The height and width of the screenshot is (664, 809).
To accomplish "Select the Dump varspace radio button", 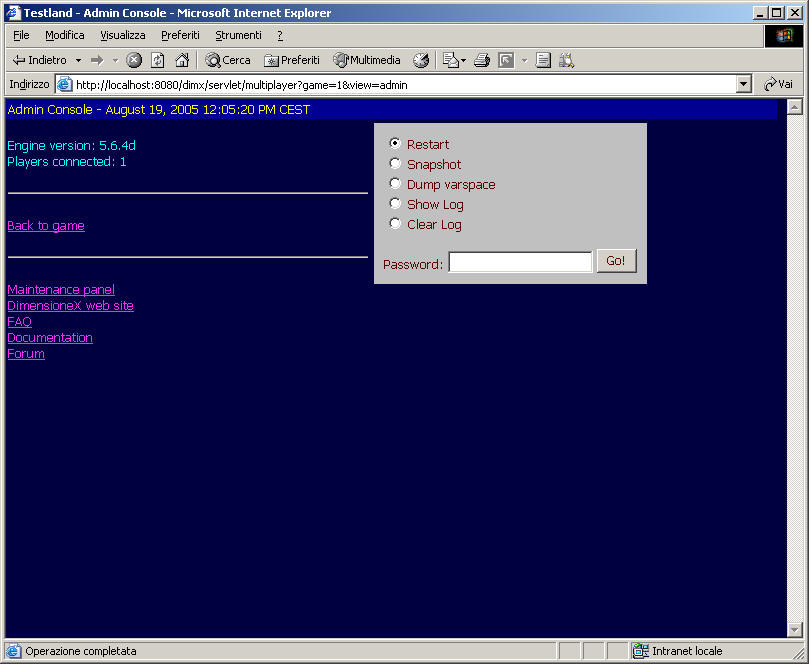I will [395, 184].
